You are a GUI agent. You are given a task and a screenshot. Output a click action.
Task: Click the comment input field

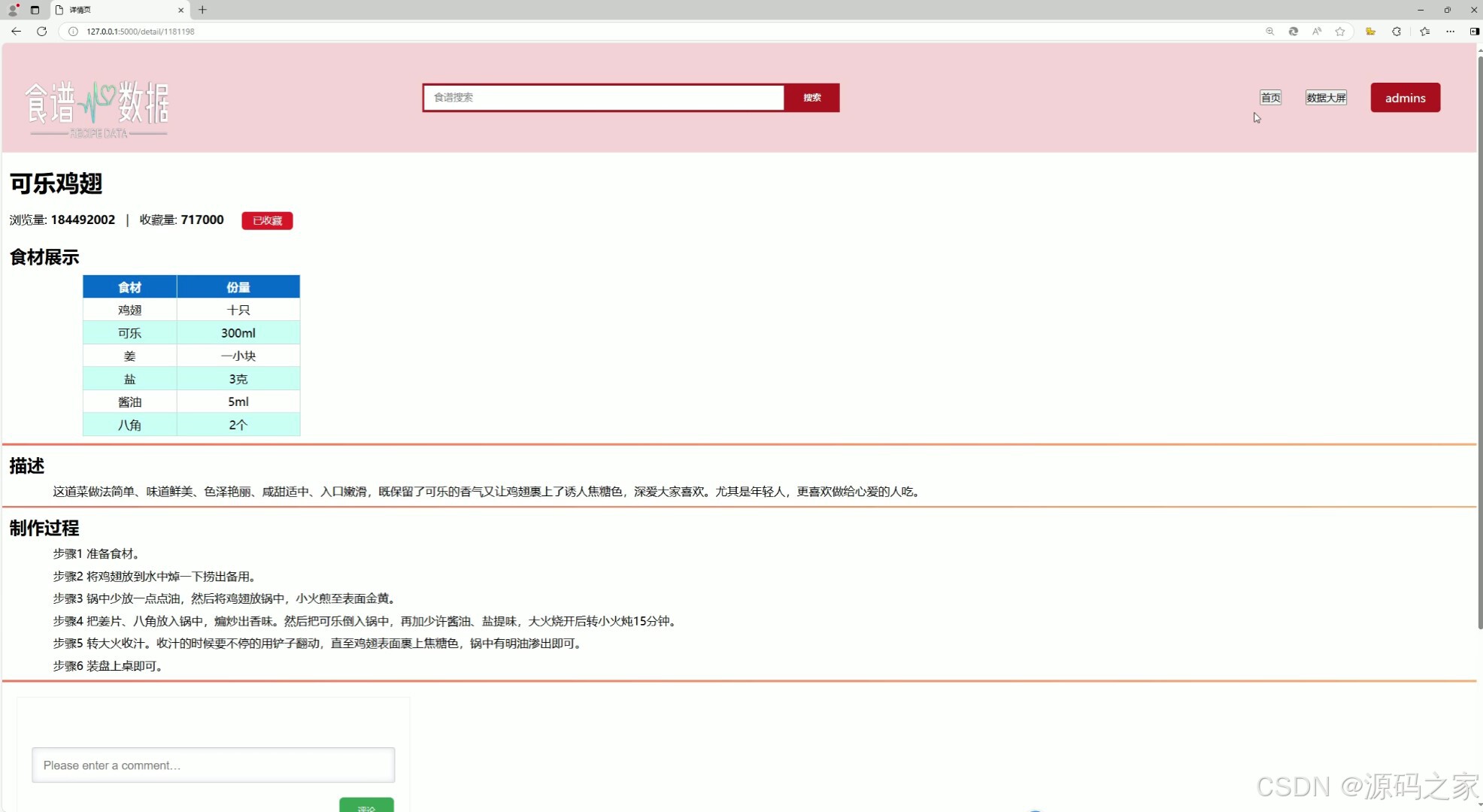[x=213, y=765]
